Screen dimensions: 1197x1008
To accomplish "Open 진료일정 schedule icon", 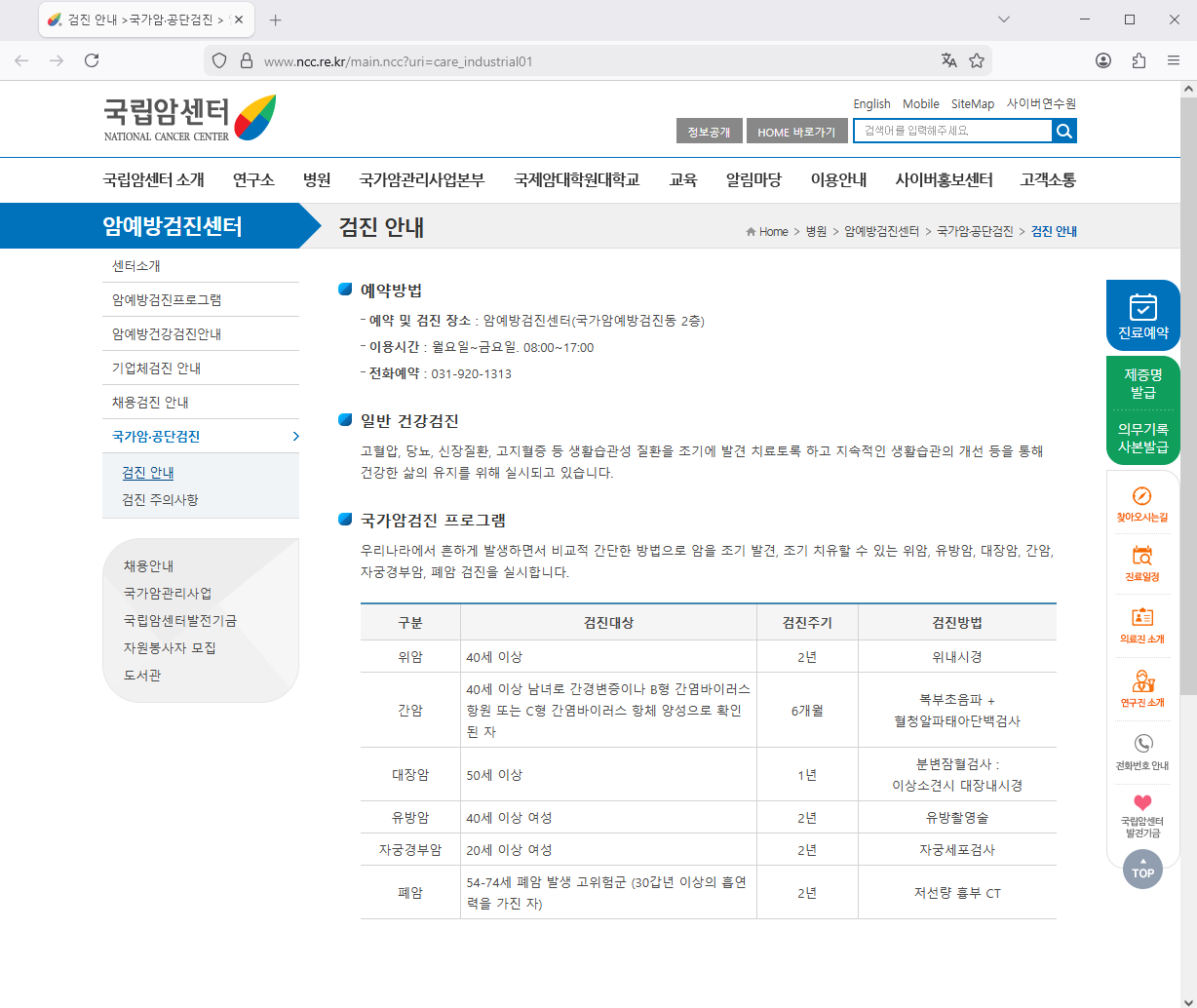I will pos(1142,556).
